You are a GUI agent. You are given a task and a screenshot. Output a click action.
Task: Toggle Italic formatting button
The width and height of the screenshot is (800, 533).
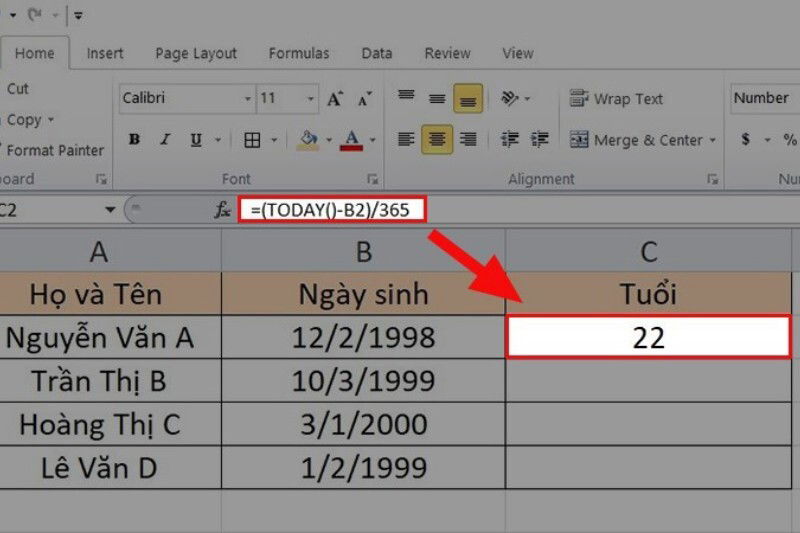165,139
